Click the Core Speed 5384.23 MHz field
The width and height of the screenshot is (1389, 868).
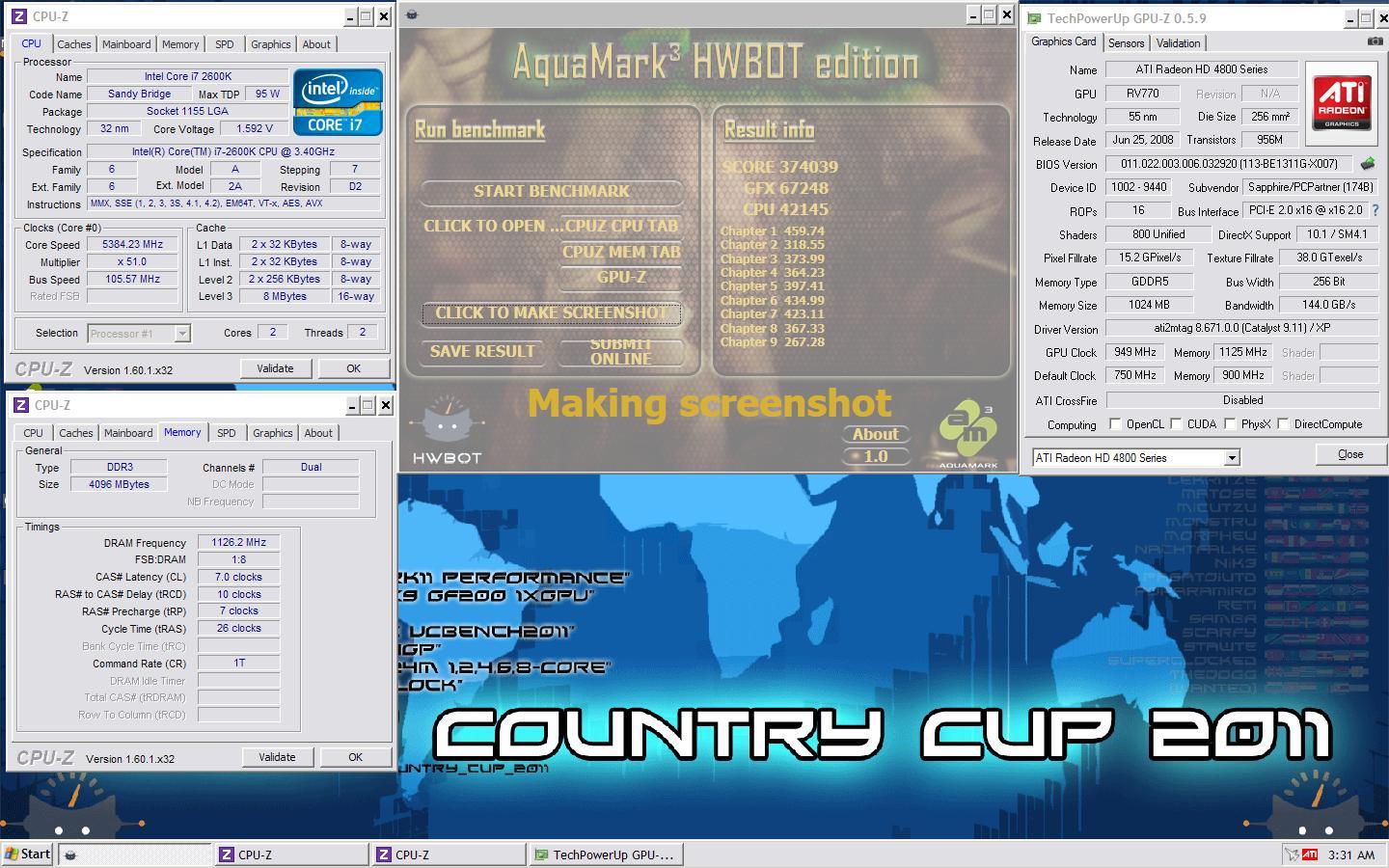point(133,245)
